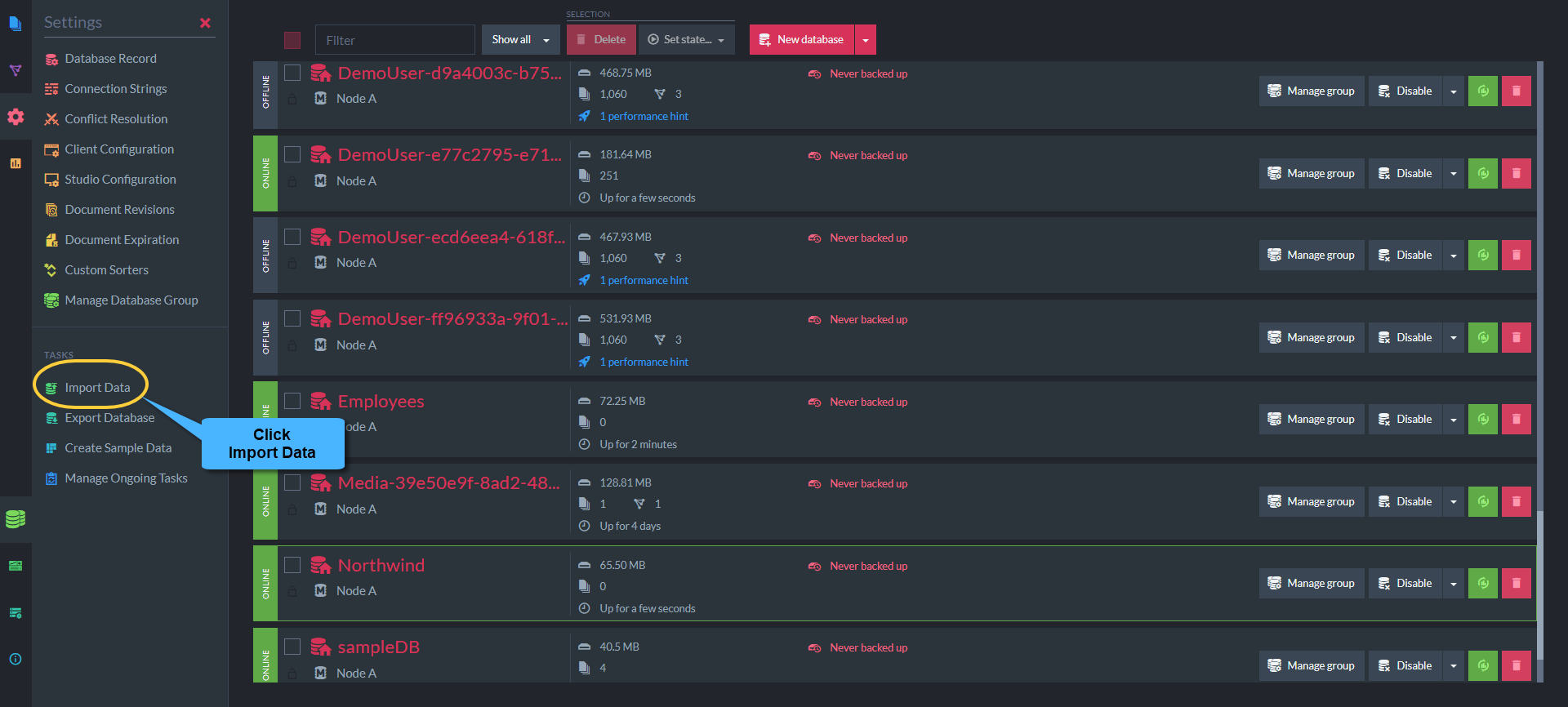
Task: Expand Disable dropdown arrow for DemoUser-d9a4003c
Action: point(1454,91)
